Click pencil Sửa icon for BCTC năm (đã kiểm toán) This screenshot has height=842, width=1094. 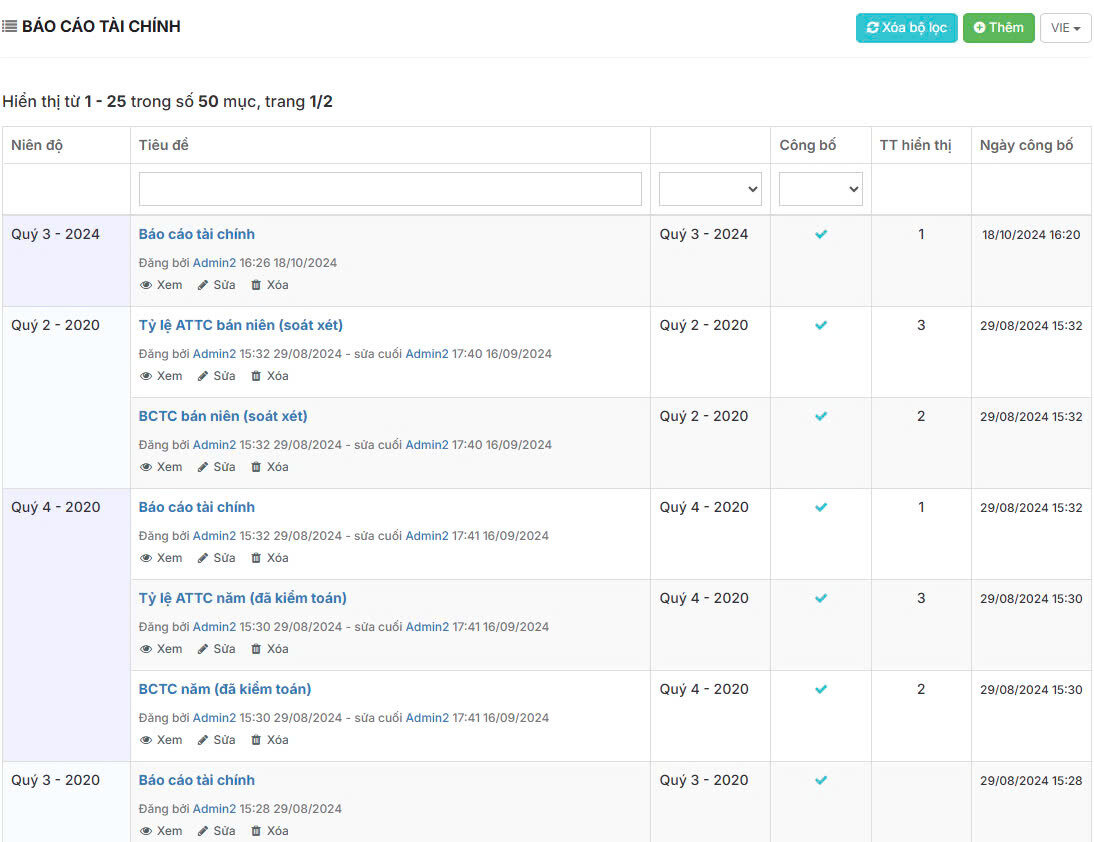(203, 740)
